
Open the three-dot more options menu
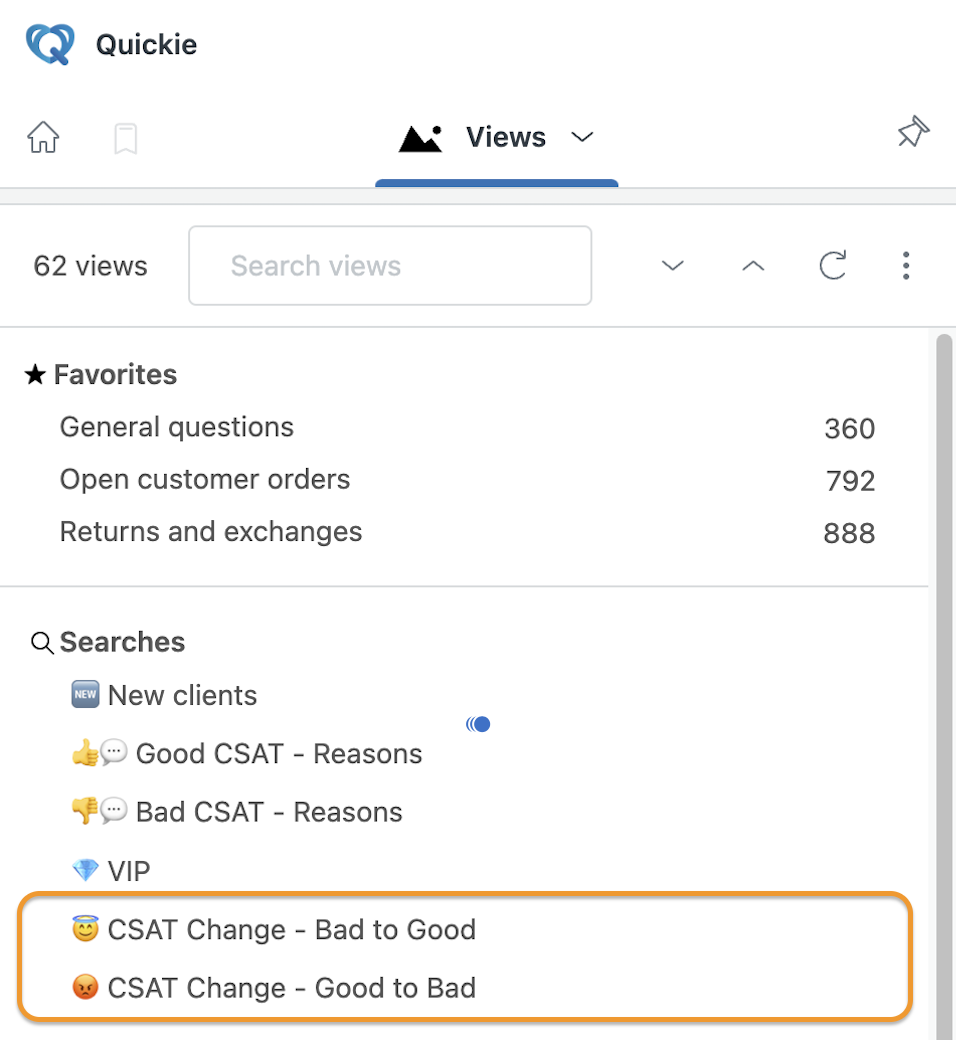906,265
